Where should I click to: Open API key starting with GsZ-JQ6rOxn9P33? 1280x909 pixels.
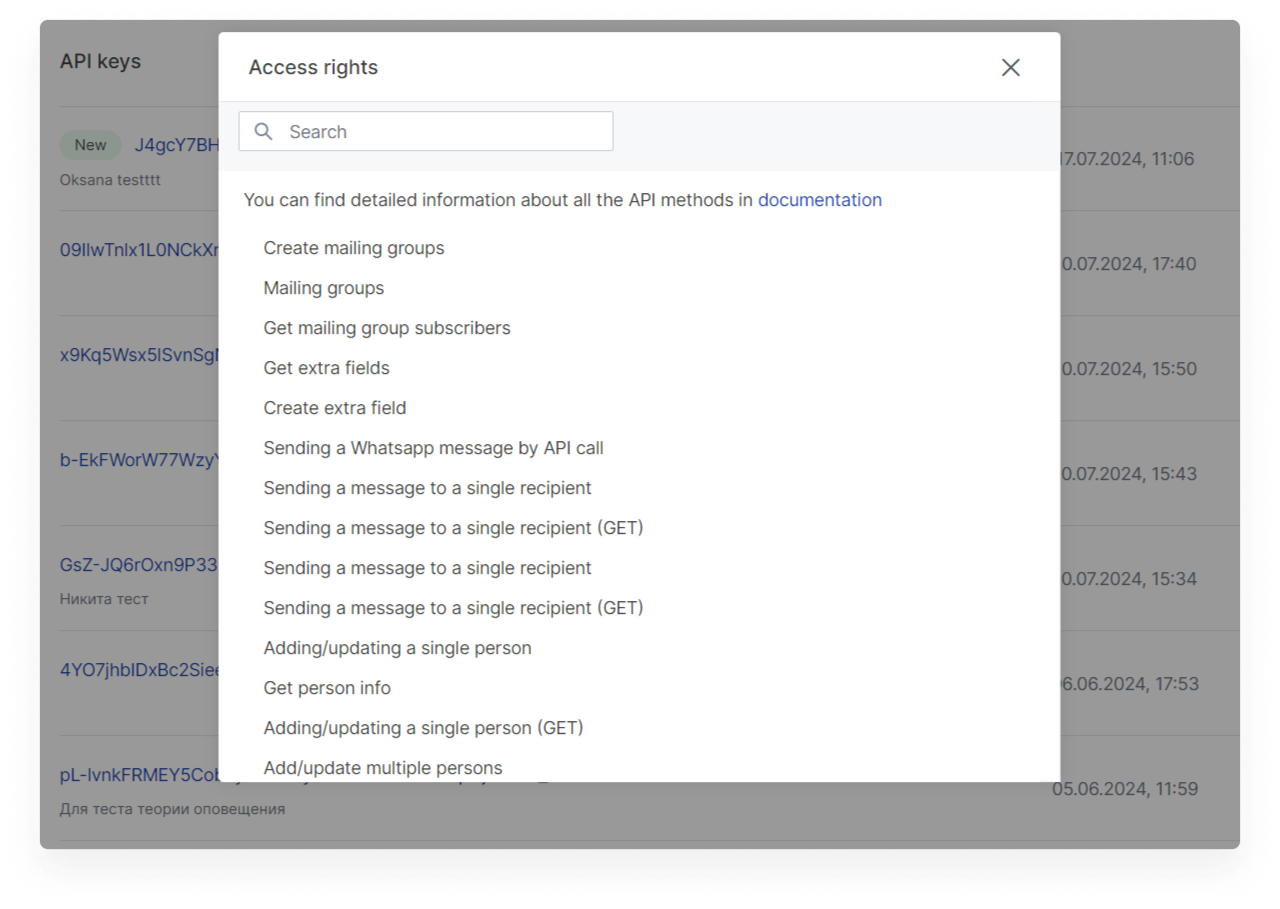tap(139, 565)
